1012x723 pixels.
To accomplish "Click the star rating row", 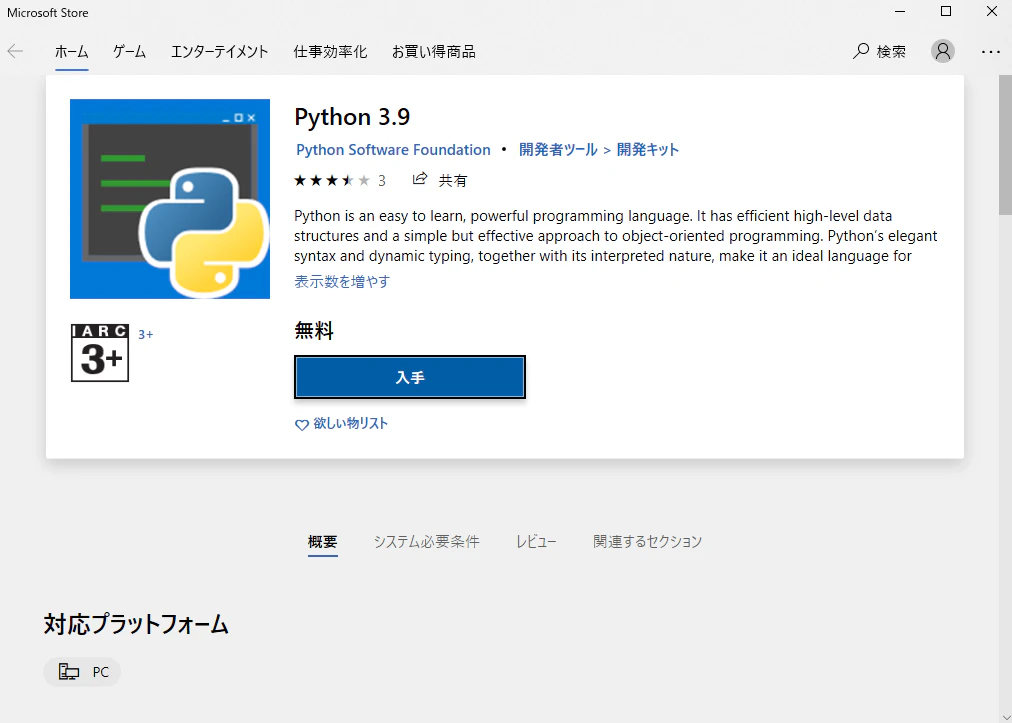I will 332,180.
